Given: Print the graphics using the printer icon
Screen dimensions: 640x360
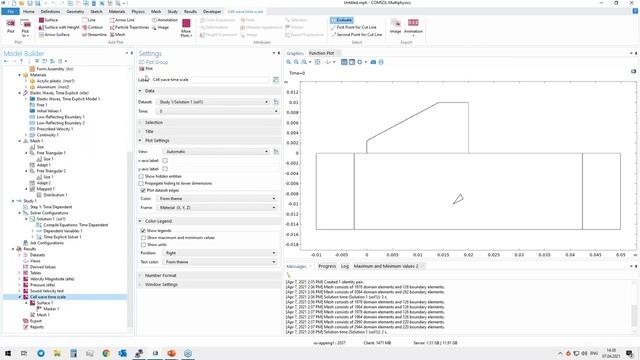Looking at the screenshot, I should coord(381,62).
